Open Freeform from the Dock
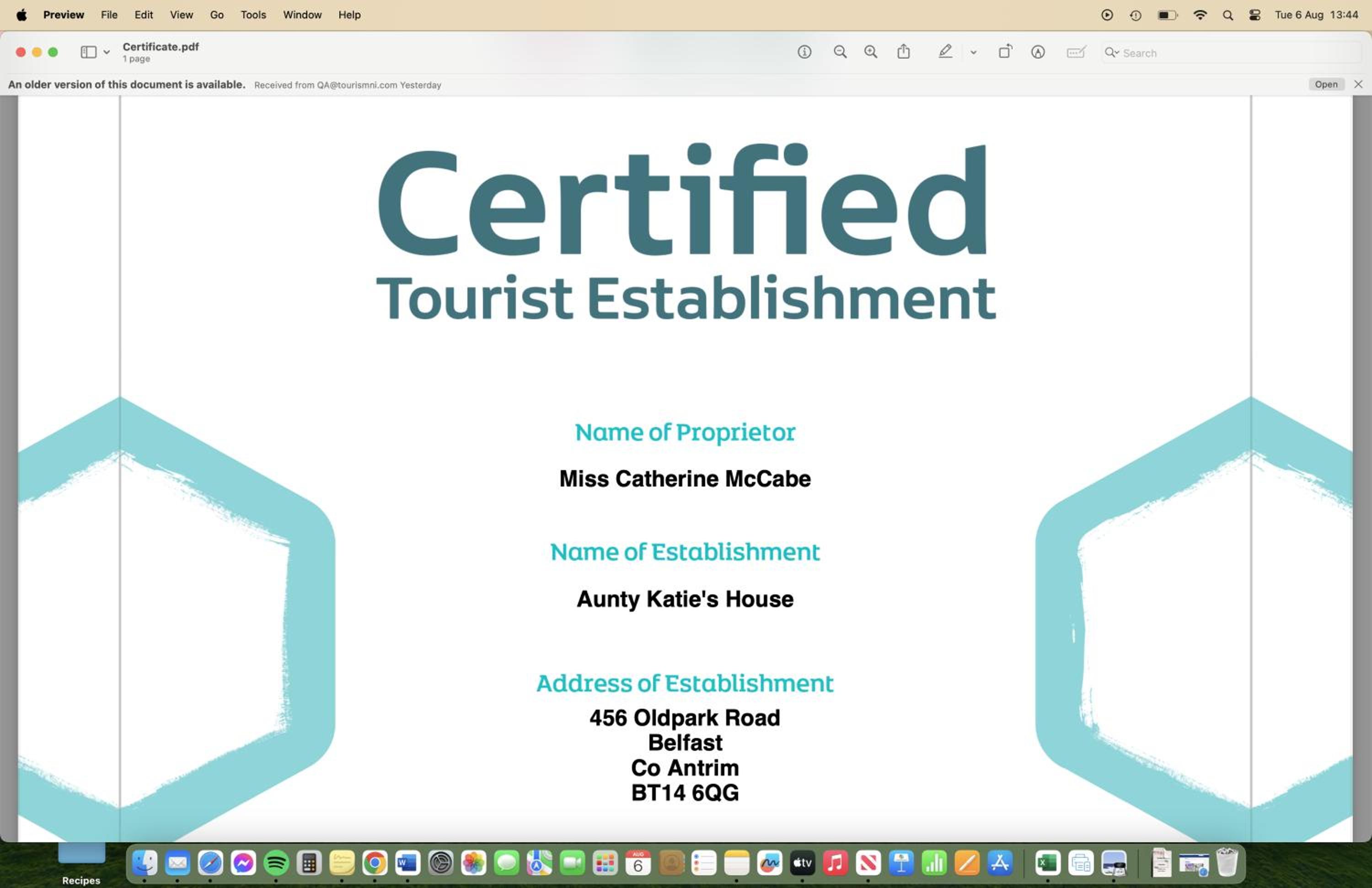This screenshot has width=1372, height=888. click(770, 863)
